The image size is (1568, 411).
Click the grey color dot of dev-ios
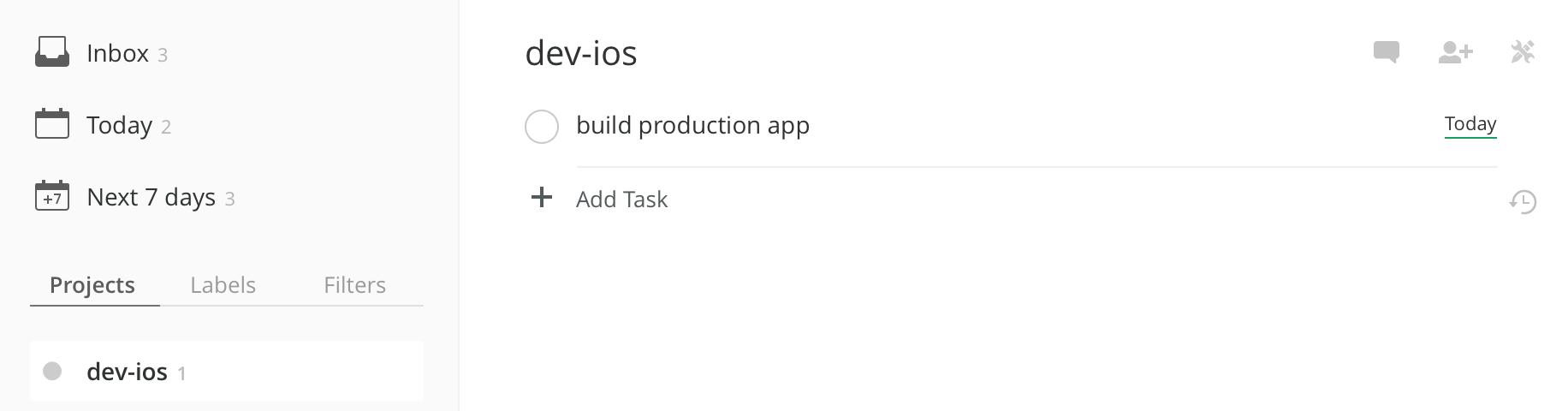pos(52,371)
